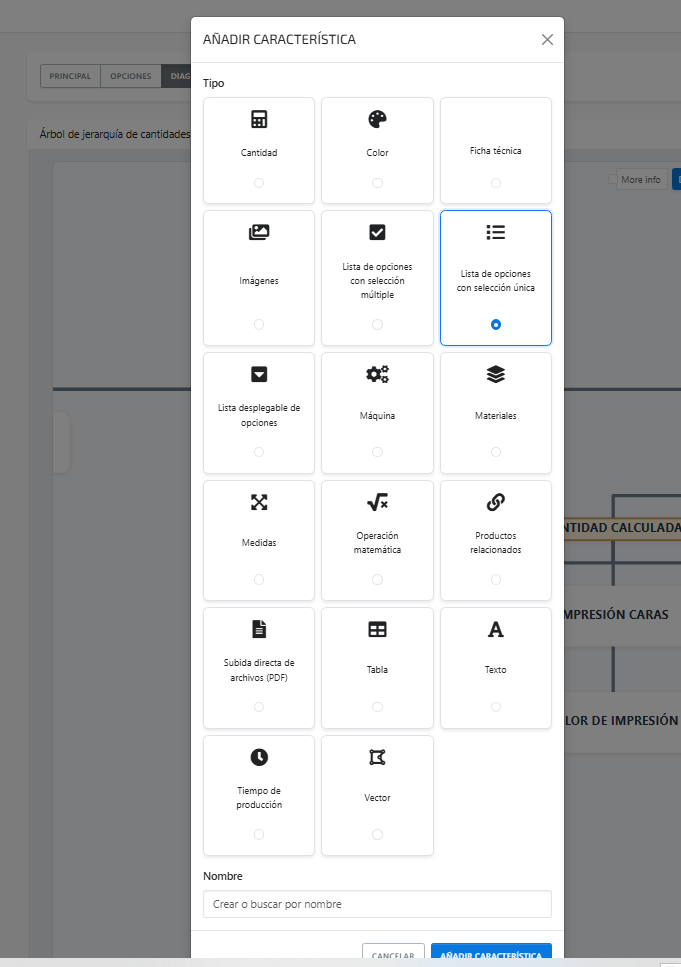Select the Tabla radio button
The width and height of the screenshot is (681, 967).
click(378, 707)
